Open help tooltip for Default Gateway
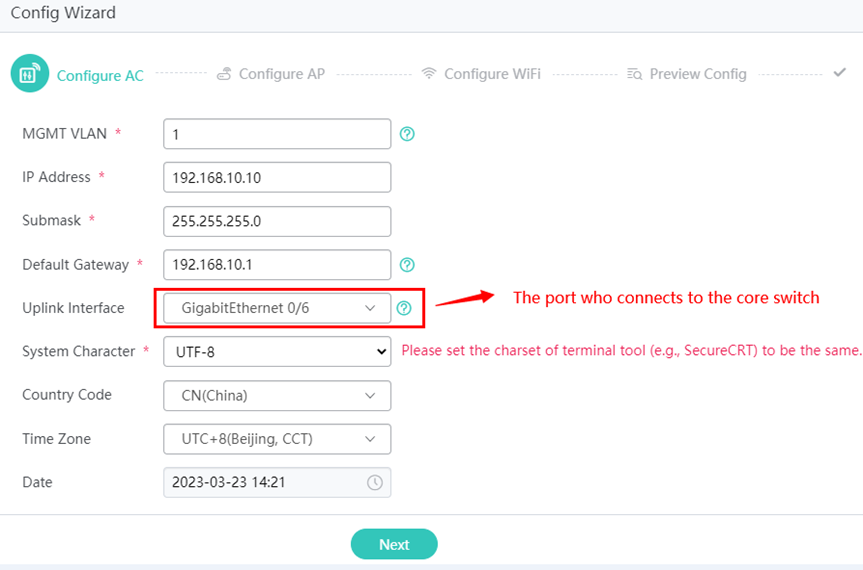 pos(407,265)
